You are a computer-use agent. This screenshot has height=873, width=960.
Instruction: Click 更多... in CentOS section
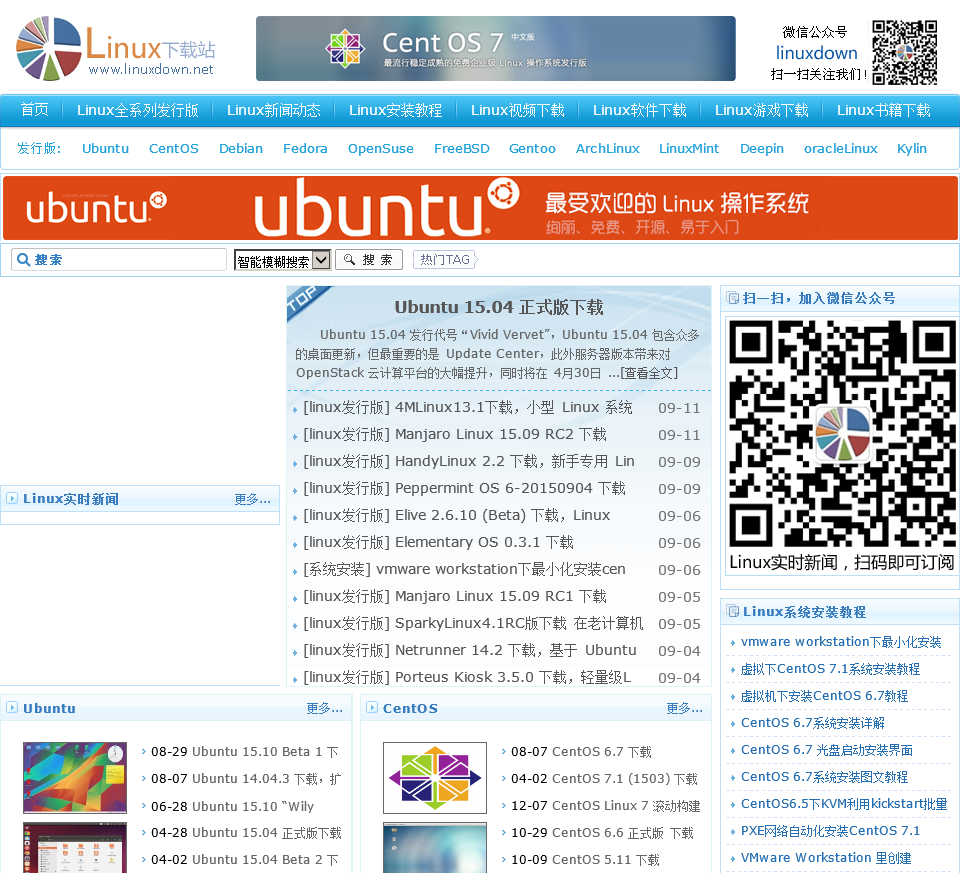[684, 708]
